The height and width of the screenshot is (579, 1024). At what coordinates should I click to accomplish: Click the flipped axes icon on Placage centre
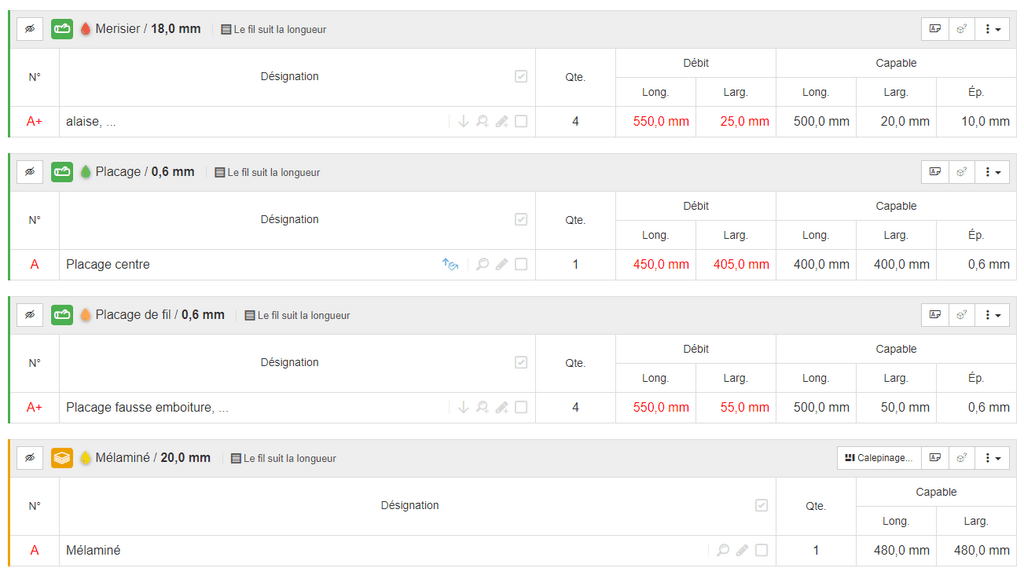[x=450, y=264]
